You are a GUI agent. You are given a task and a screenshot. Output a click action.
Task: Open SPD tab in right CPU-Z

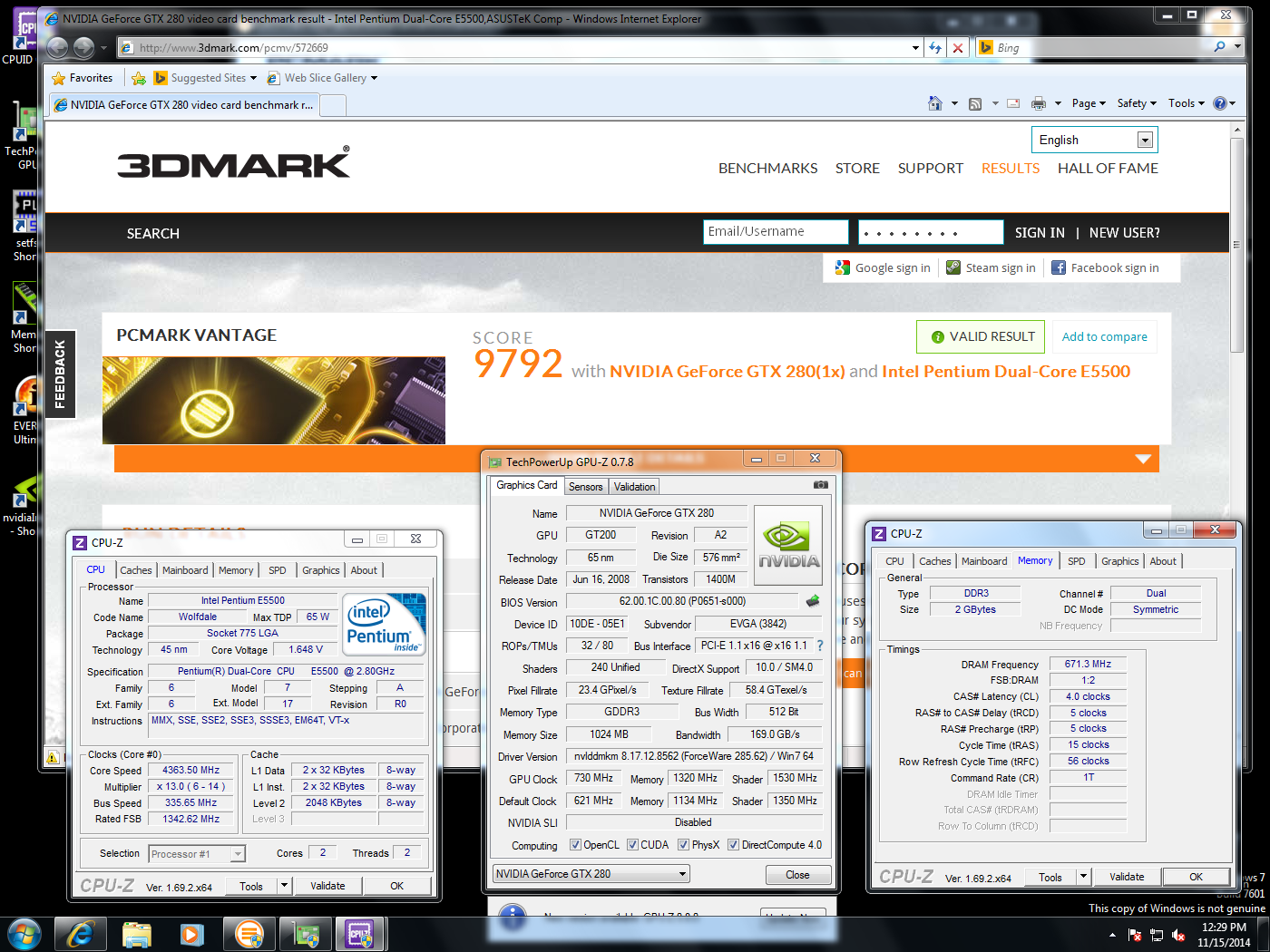1077,561
